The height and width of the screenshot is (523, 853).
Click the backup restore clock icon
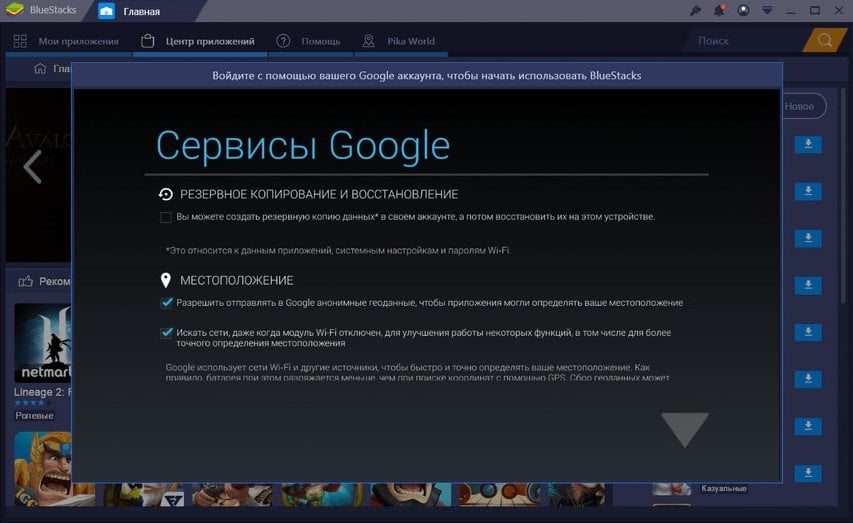[x=165, y=194]
